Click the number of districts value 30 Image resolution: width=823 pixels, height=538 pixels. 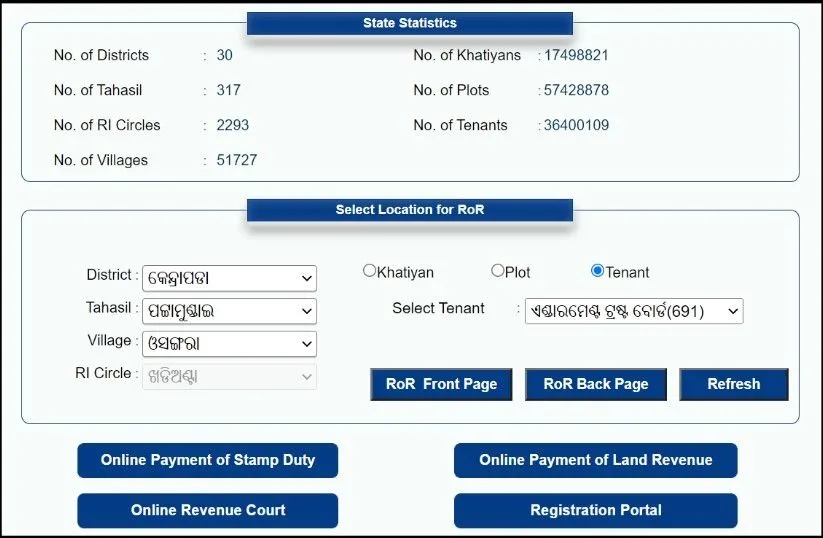pyautogui.click(x=225, y=55)
